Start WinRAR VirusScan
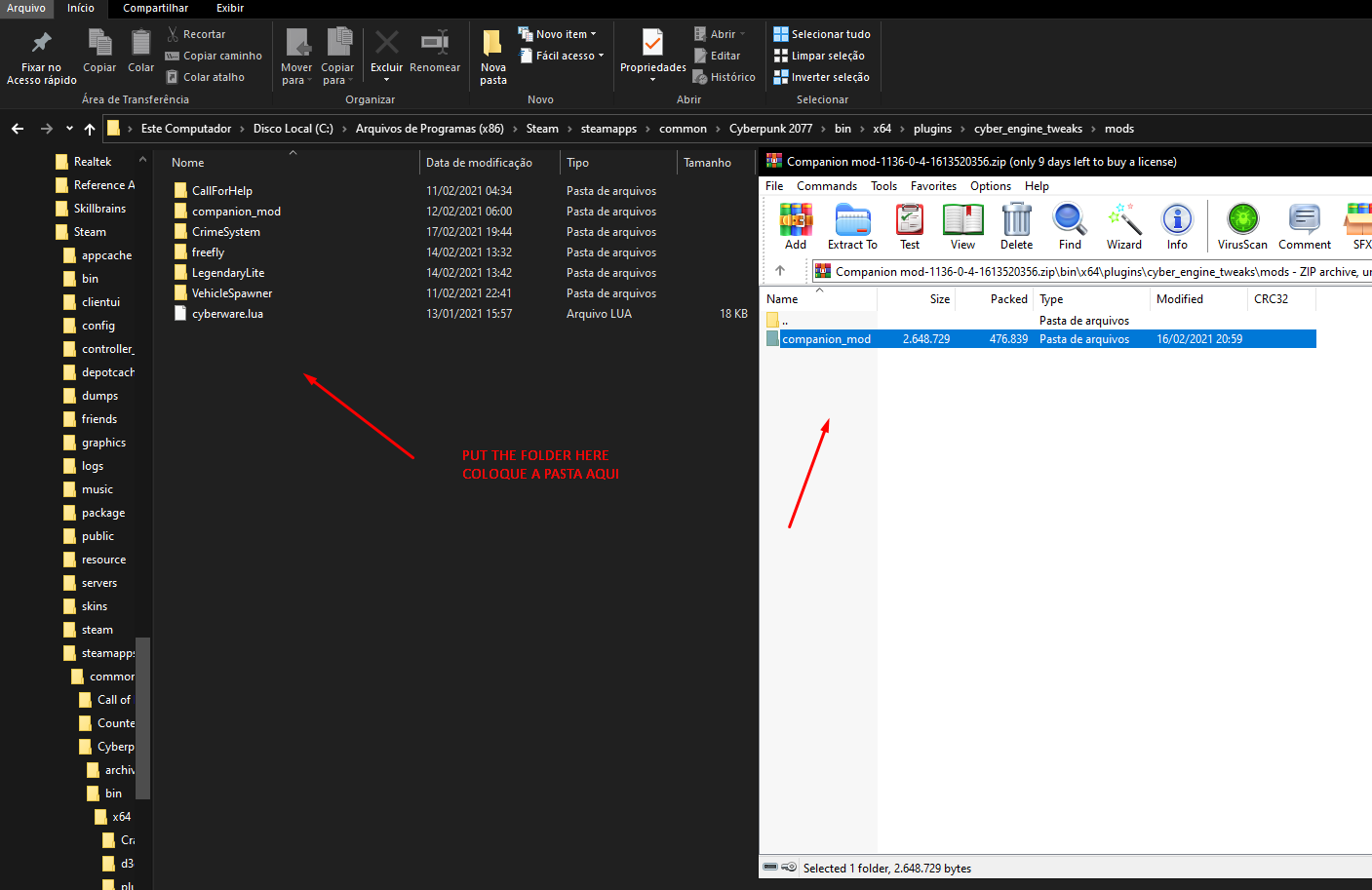The image size is (1372, 890). point(1242,226)
